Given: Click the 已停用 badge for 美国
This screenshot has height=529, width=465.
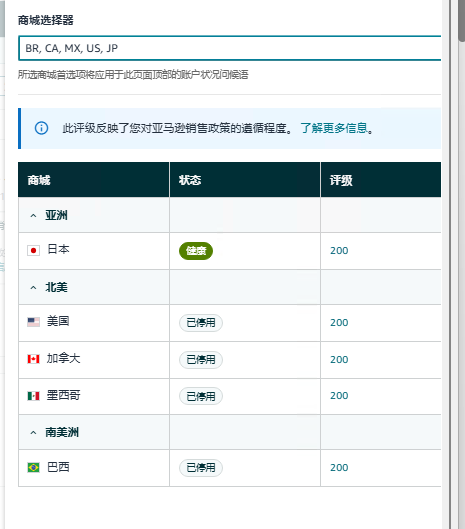Looking at the screenshot, I should point(201,323).
